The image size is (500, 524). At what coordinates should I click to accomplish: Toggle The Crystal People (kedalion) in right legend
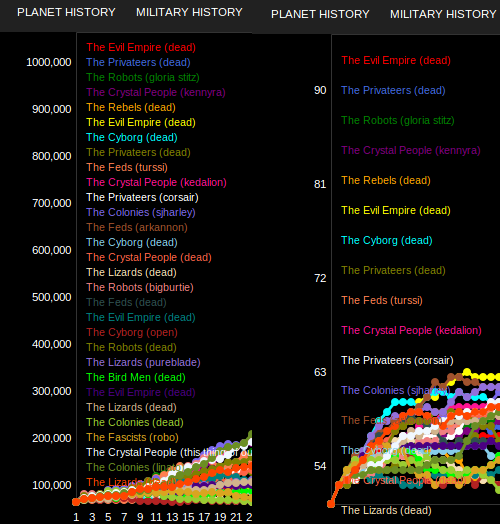click(x=411, y=330)
